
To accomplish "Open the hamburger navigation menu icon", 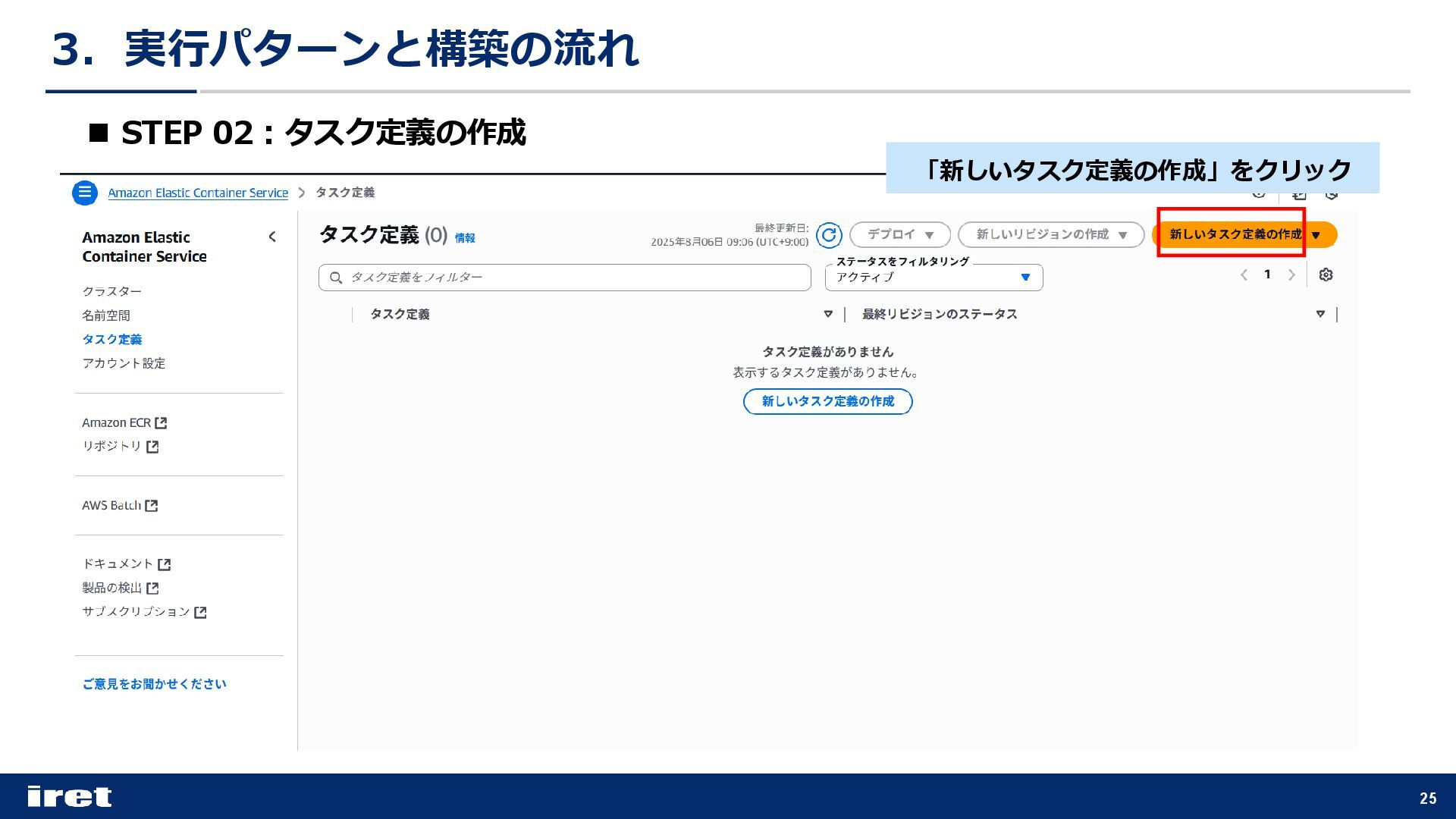I will pos(85,193).
